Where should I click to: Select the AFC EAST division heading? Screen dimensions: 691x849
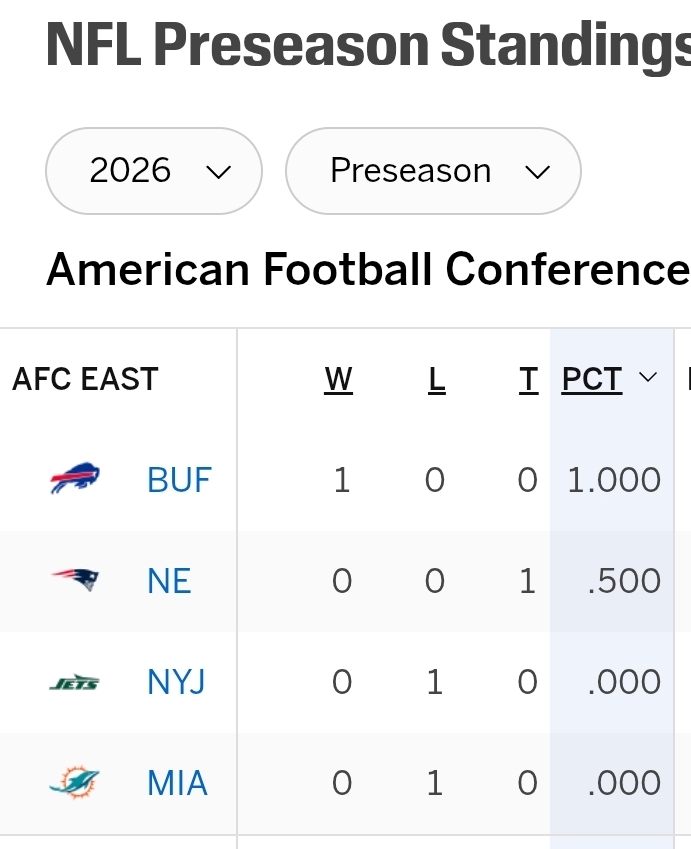(85, 378)
